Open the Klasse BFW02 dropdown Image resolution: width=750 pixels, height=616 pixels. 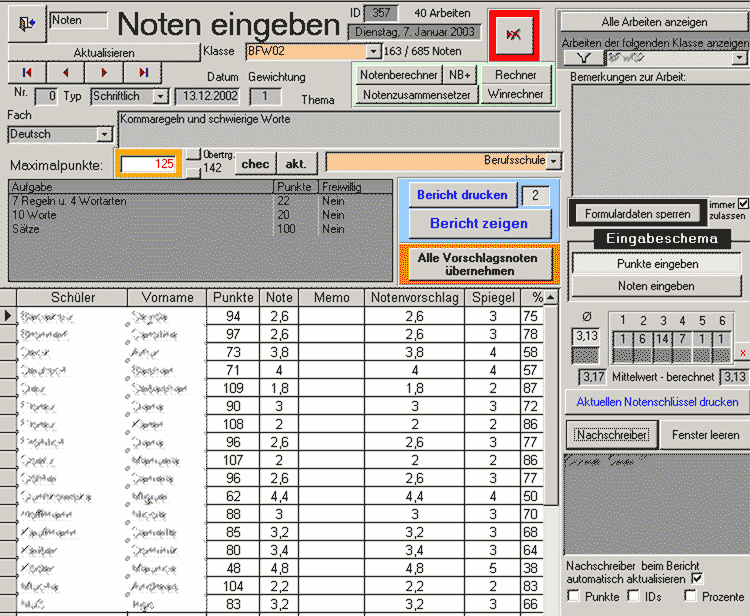[x=374, y=51]
